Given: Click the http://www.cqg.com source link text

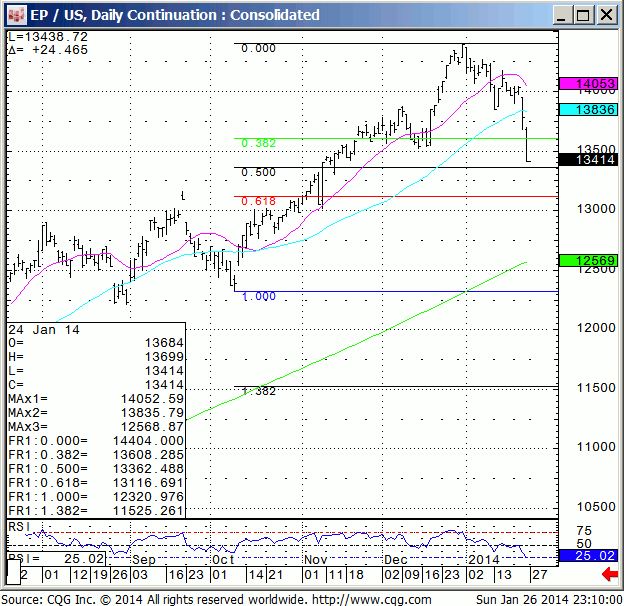Looking at the screenshot, I should point(371,599).
